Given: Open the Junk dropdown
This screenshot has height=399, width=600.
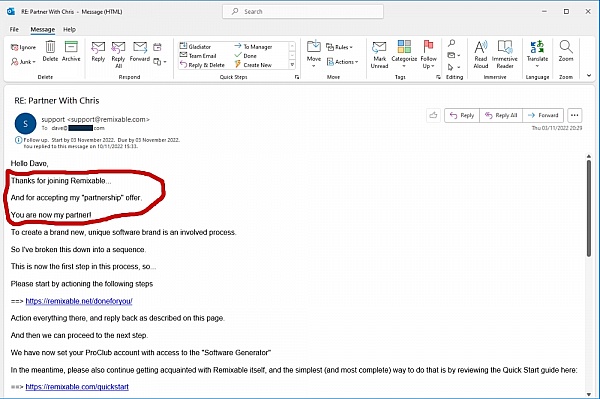Looking at the screenshot, I should click(x=24, y=62).
